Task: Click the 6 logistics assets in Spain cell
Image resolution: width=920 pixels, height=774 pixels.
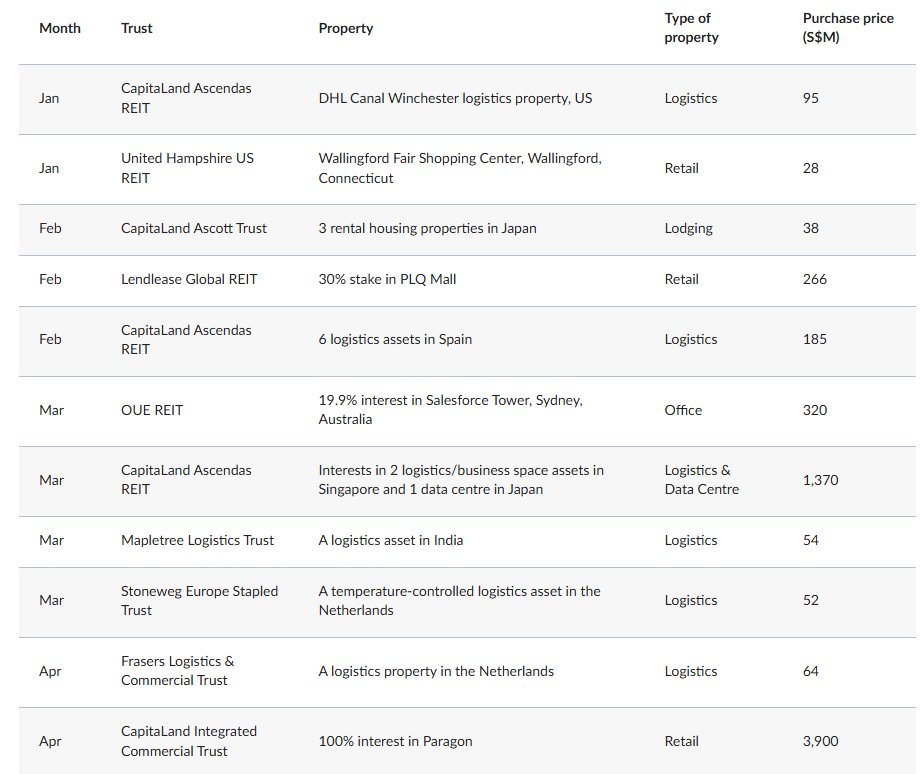Action: (x=395, y=339)
